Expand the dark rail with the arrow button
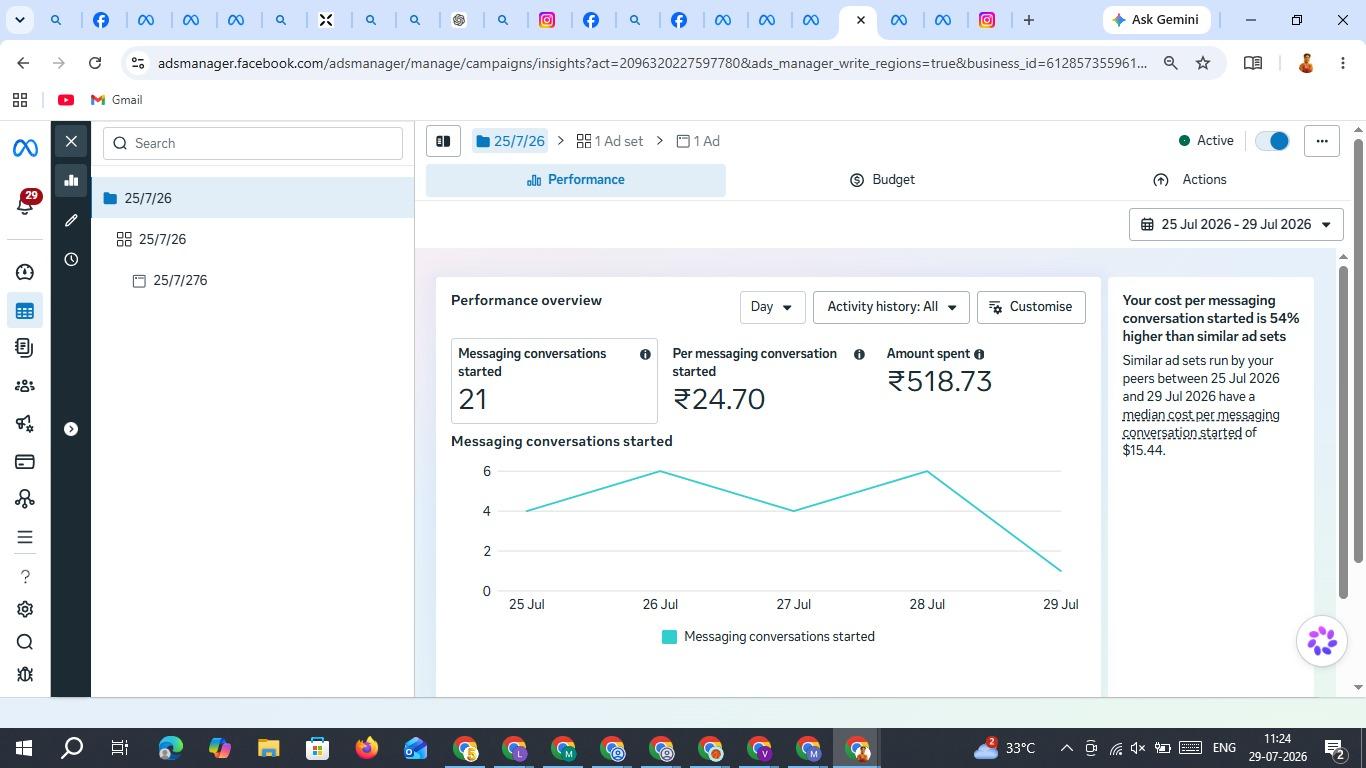 (71, 429)
